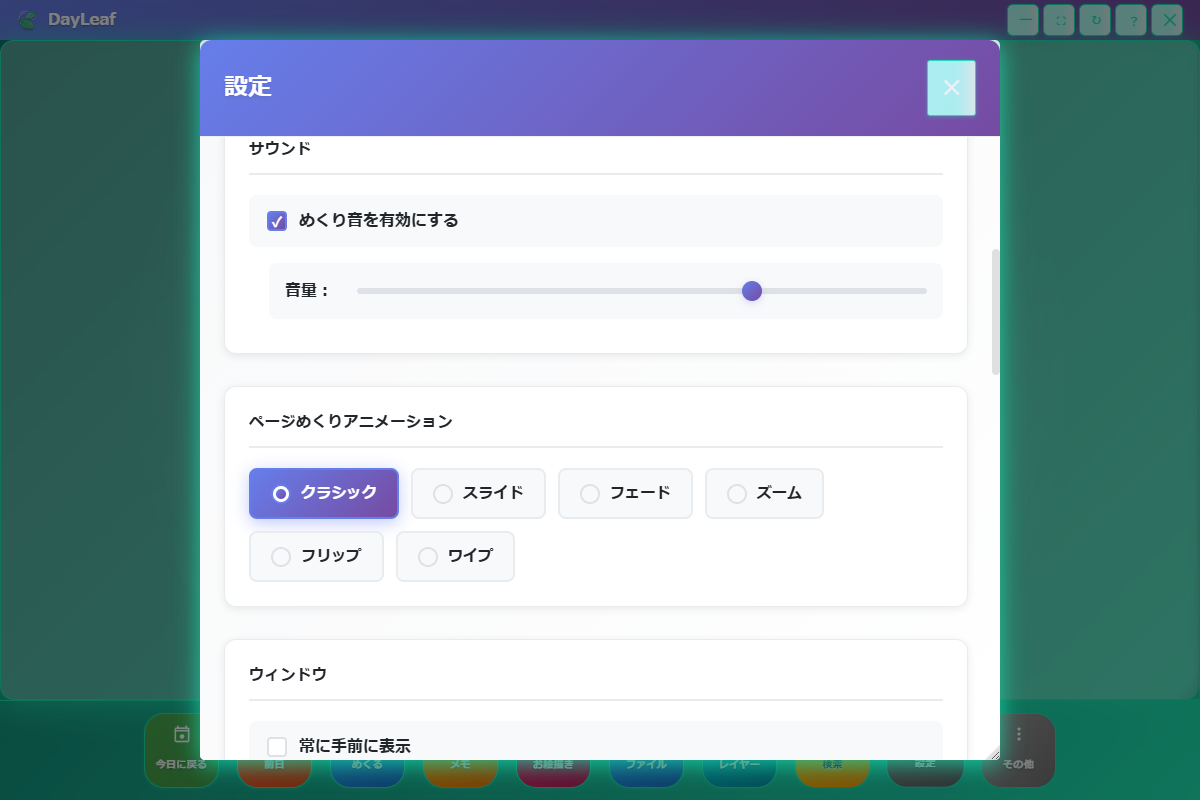Click the ズーム animation option
This screenshot has height=800, width=1200.
click(764, 493)
